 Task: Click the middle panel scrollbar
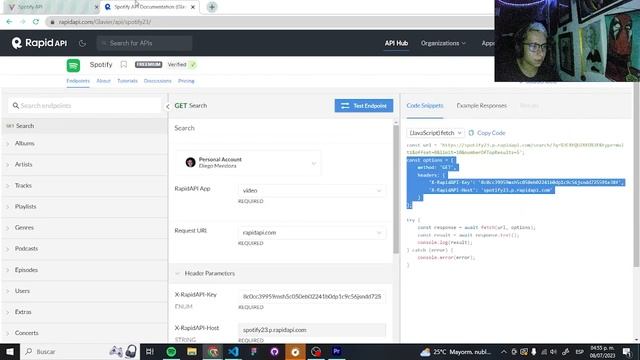pos(396,189)
